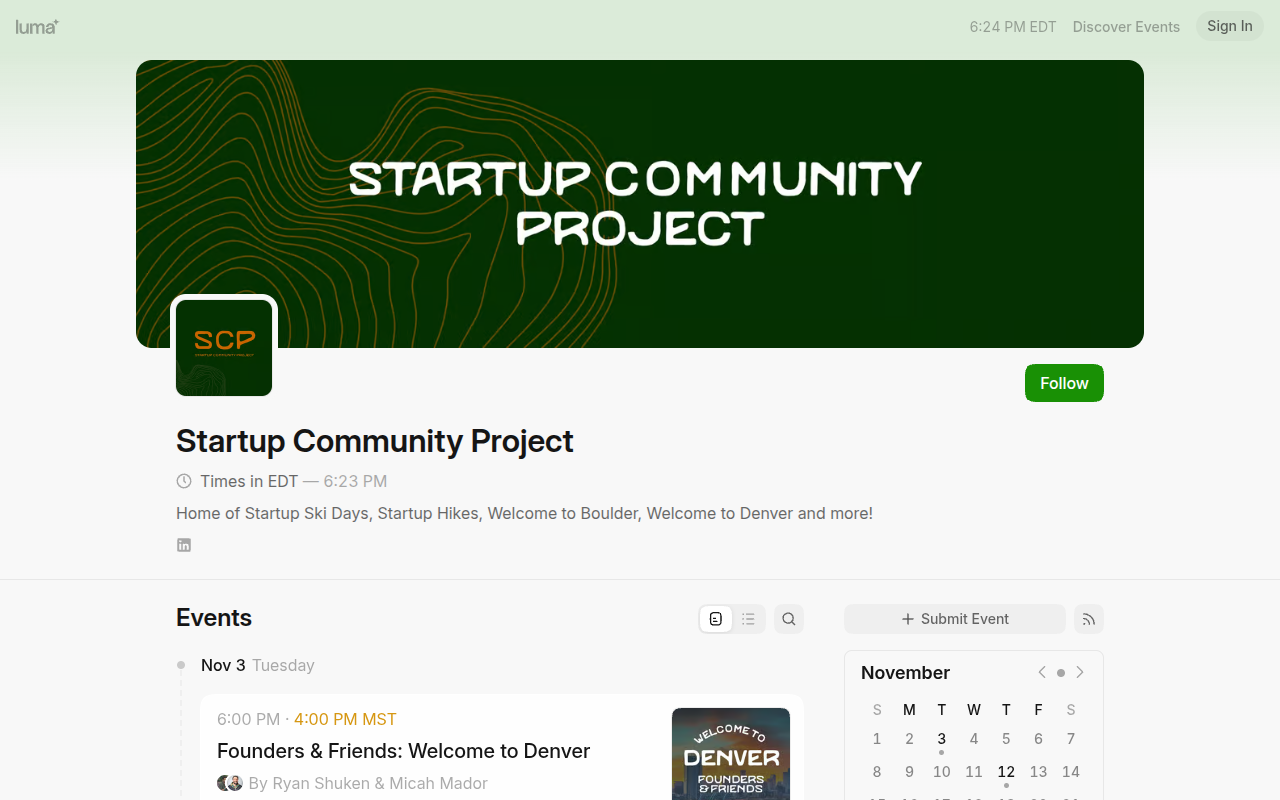Click the Sign In button
Screen dimensions: 1280x800
1230,26
